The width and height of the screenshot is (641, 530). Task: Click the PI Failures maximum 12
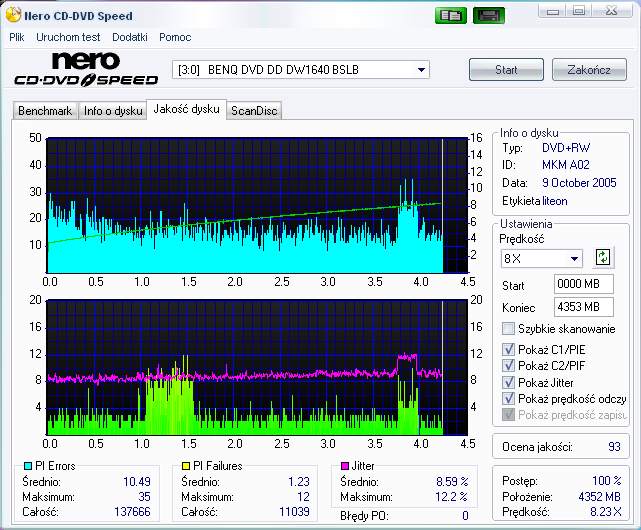303,496
